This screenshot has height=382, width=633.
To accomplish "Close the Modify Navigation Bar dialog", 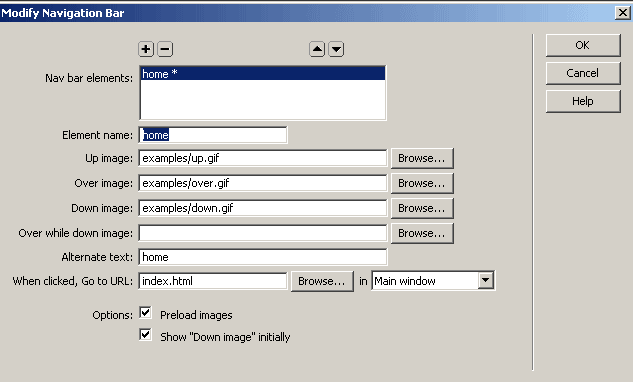I will click(623, 13).
